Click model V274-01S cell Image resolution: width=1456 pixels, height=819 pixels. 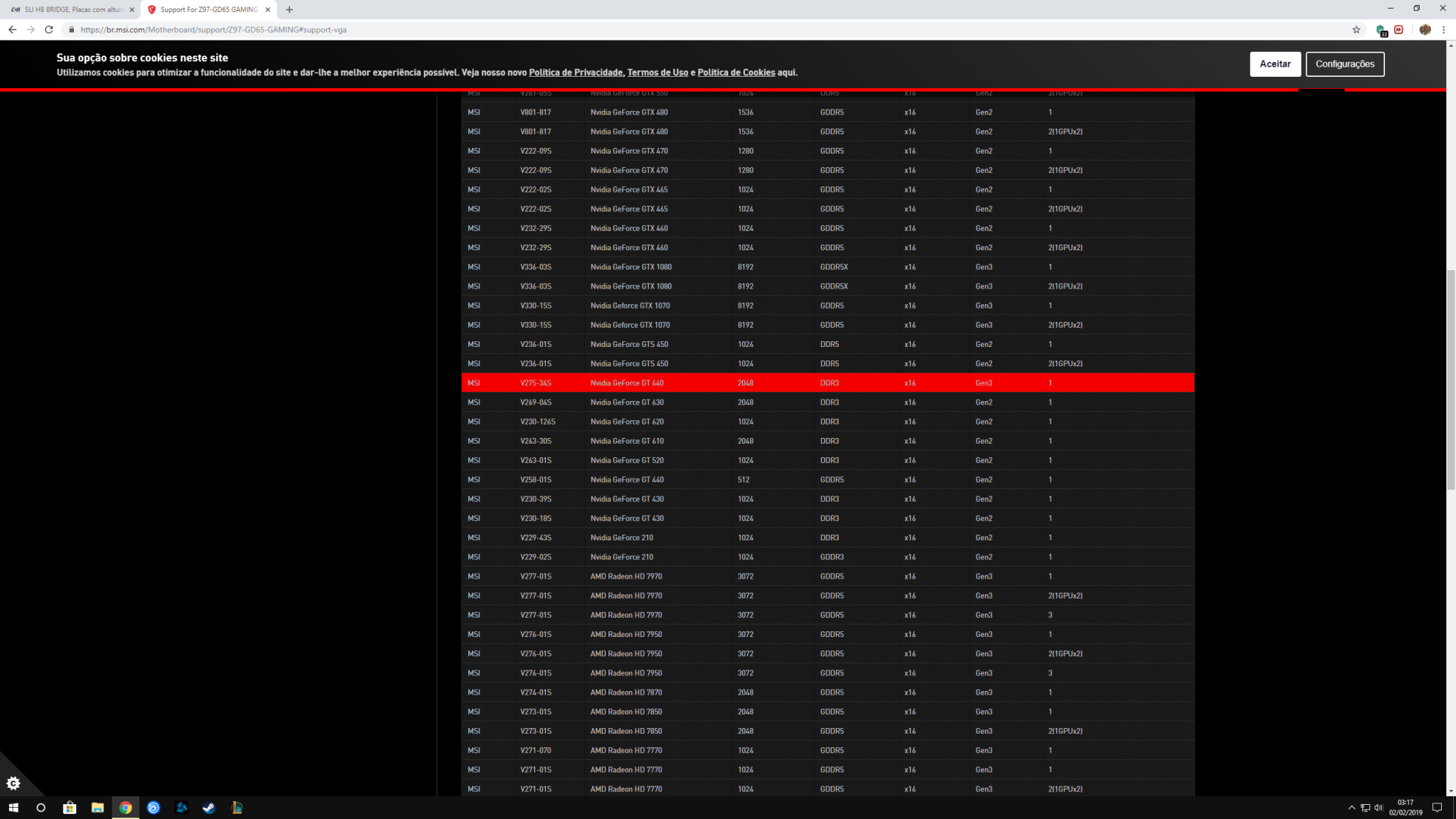click(x=536, y=692)
